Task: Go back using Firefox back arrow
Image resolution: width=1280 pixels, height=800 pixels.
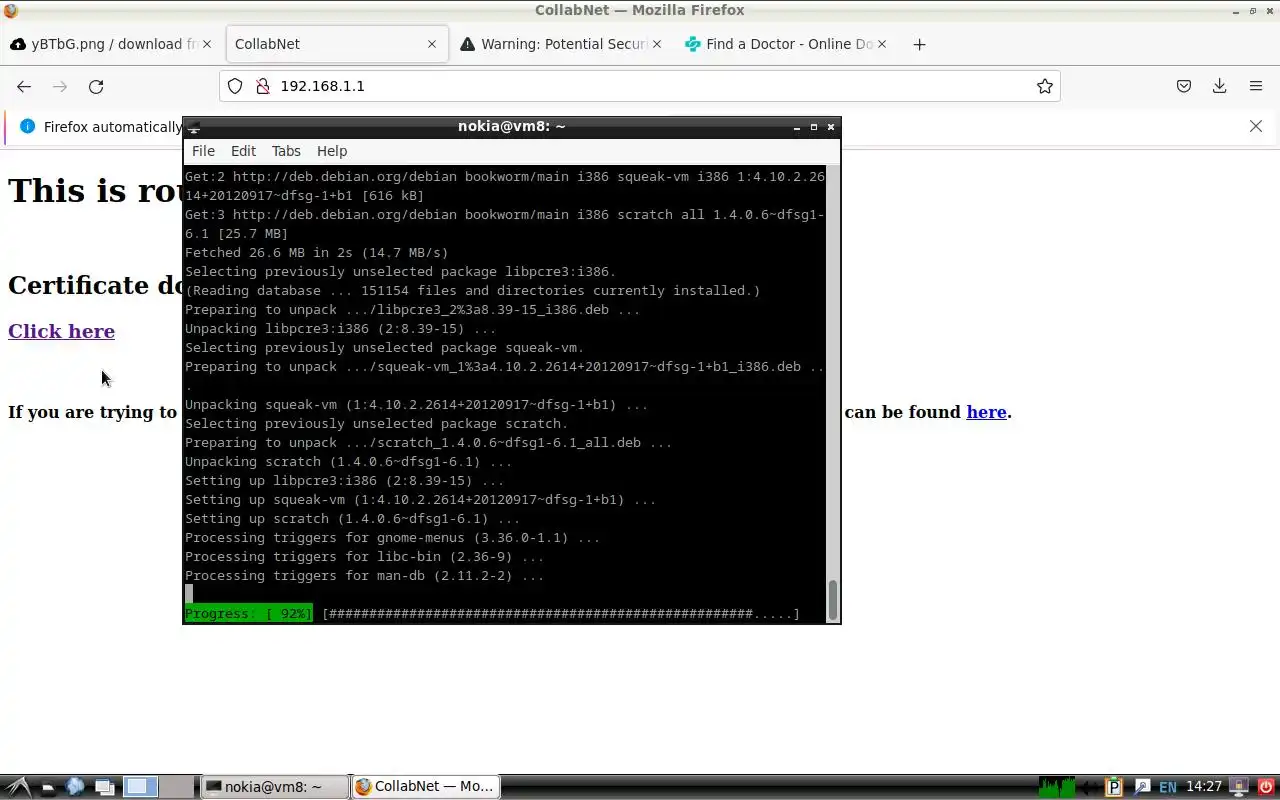Action: tap(24, 86)
